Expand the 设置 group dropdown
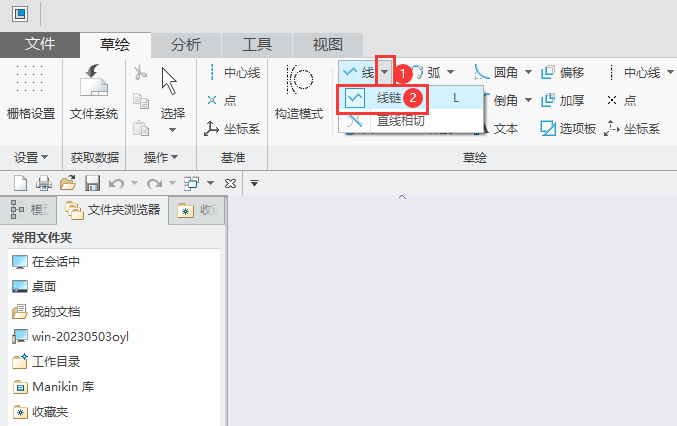This screenshot has width=677, height=426. coord(31,158)
